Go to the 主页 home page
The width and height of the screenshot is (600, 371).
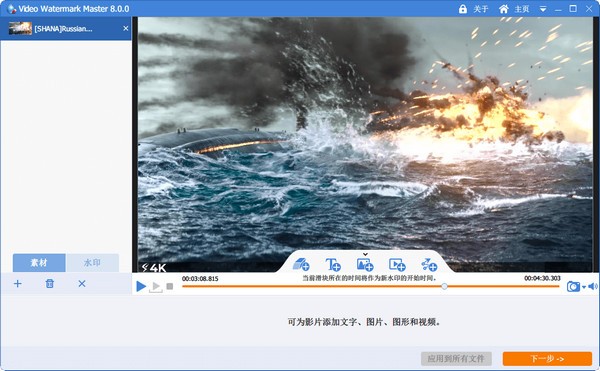[522, 9]
